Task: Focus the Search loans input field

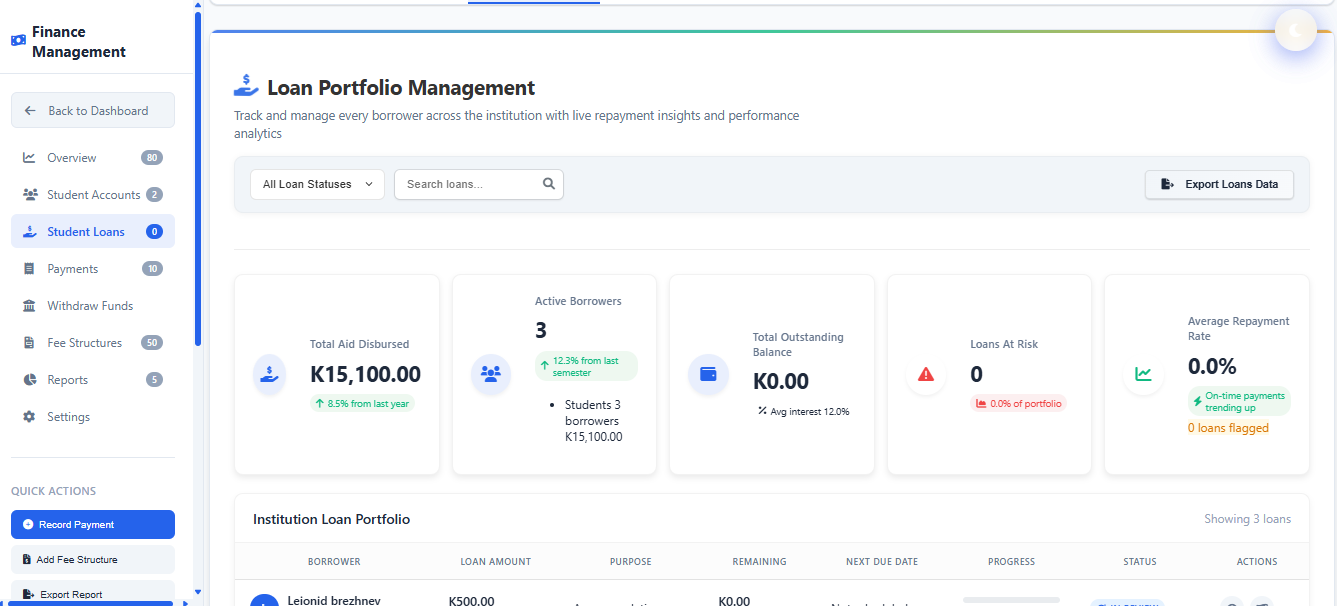Action: 470,184
